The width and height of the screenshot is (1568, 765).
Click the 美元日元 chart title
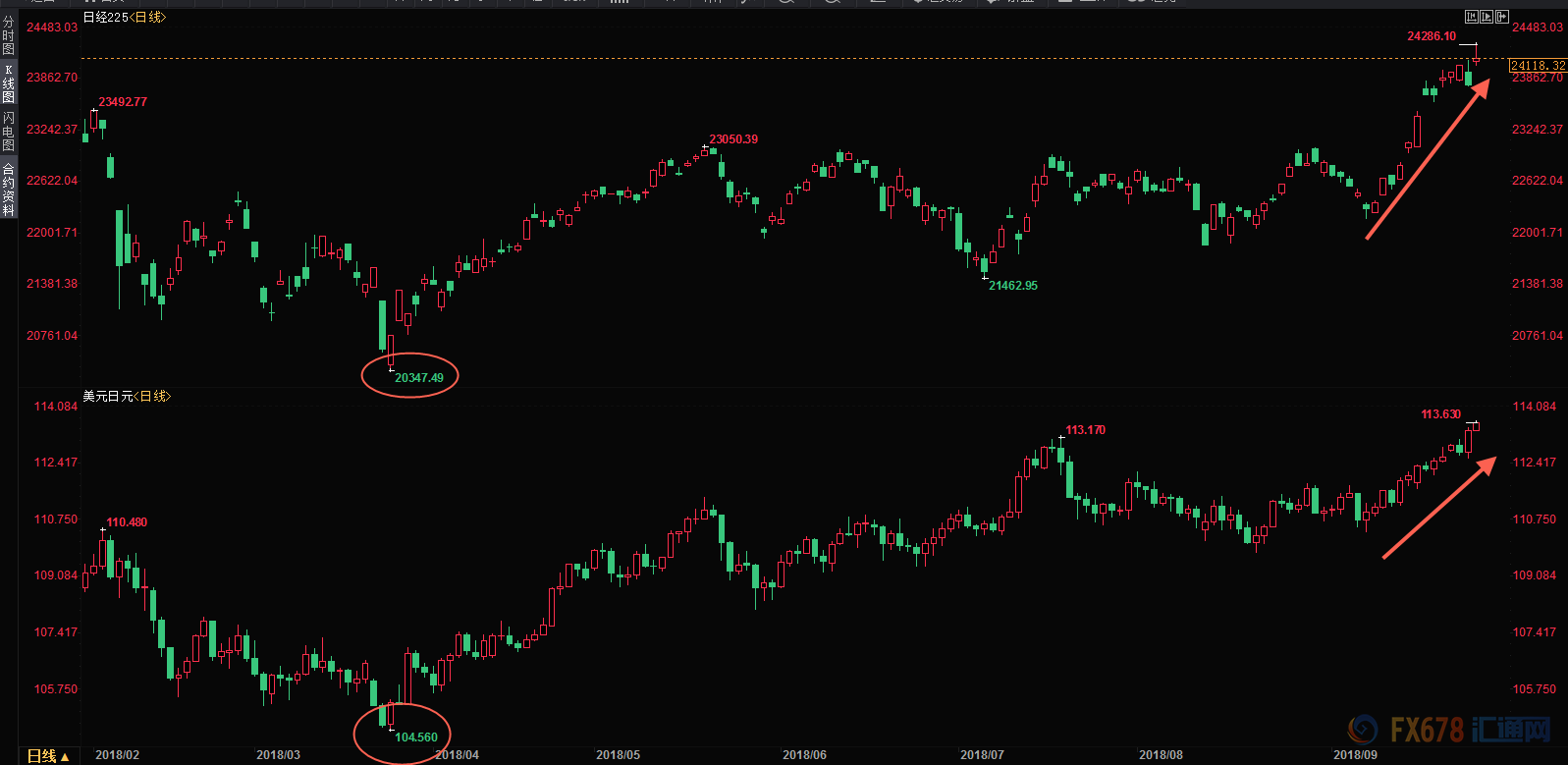[x=127, y=396]
